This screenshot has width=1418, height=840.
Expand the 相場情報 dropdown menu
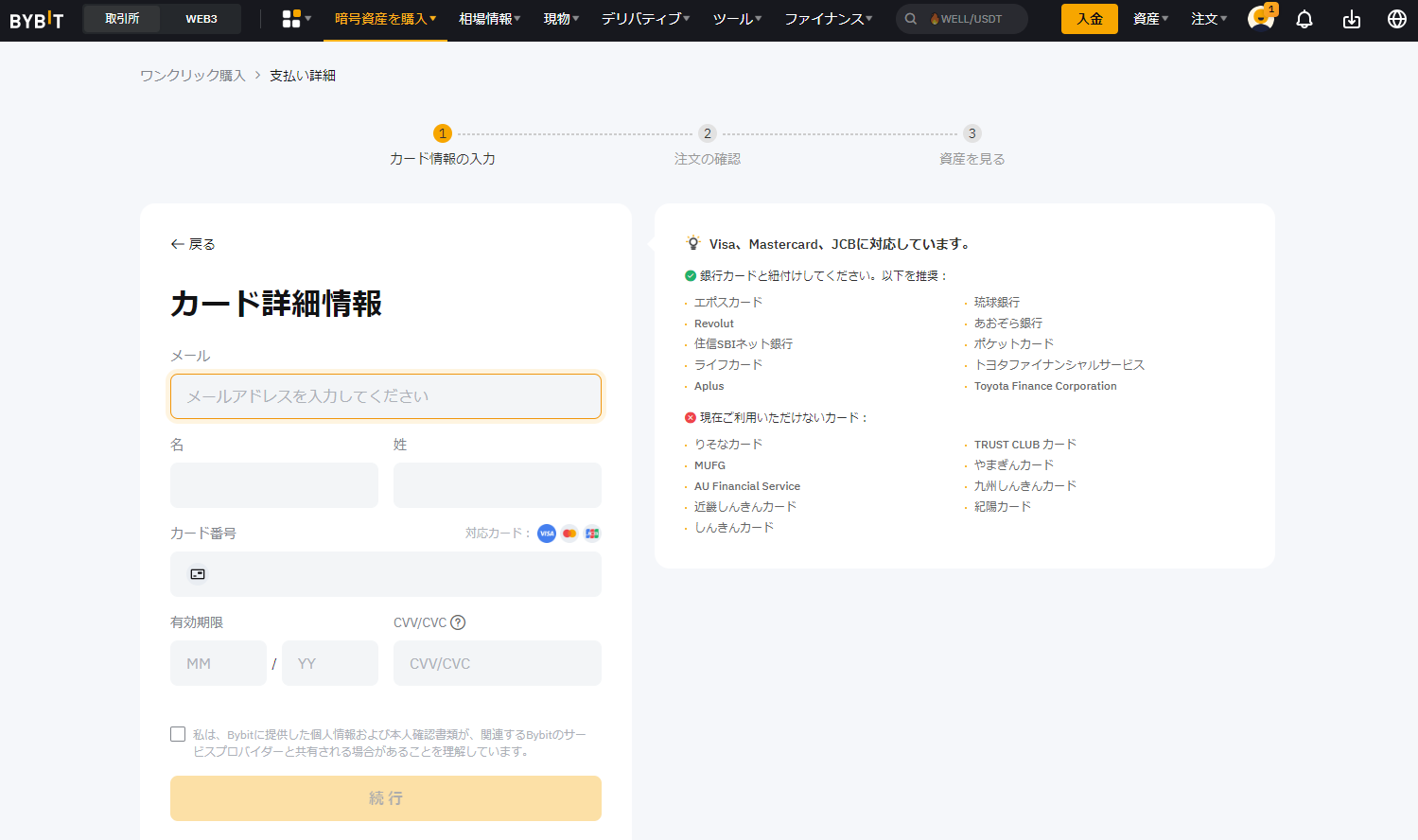click(x=490, y=19)
